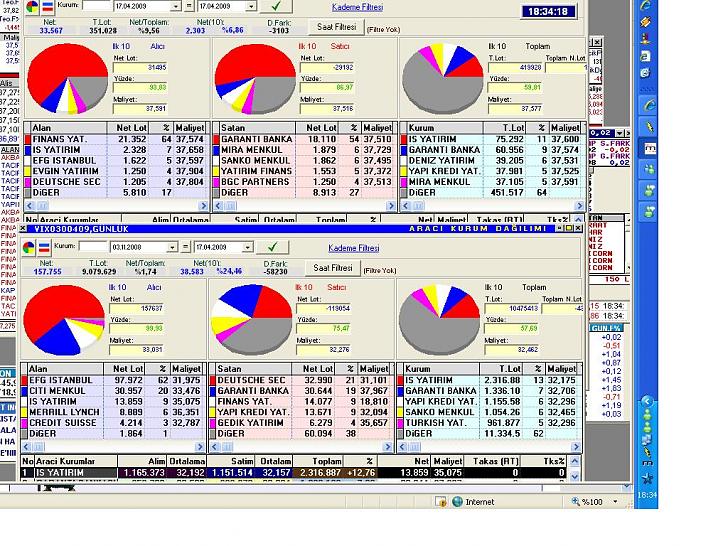Click the pie chart view icon in the lower window
The image size is (728, 546).
click(x=31, y=246)
